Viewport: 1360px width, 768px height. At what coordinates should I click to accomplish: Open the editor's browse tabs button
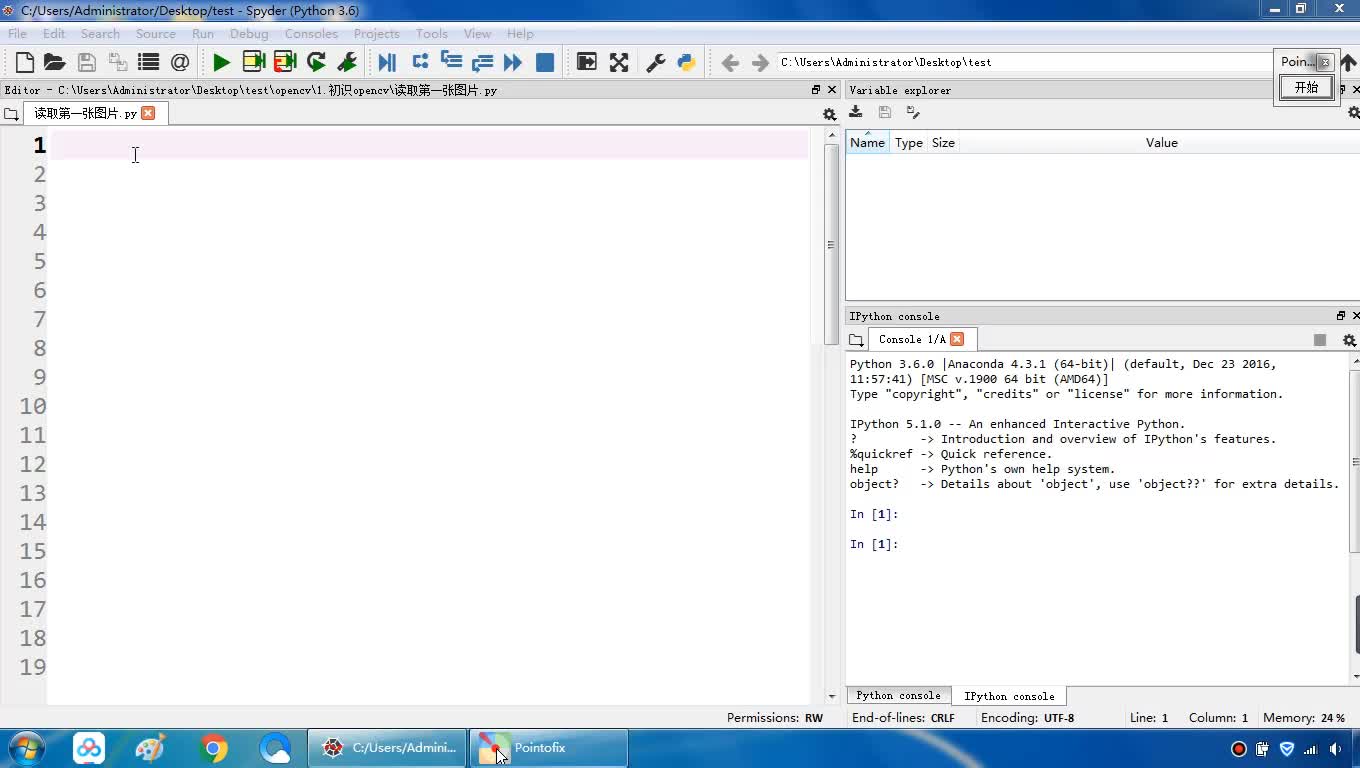(12, 114)
